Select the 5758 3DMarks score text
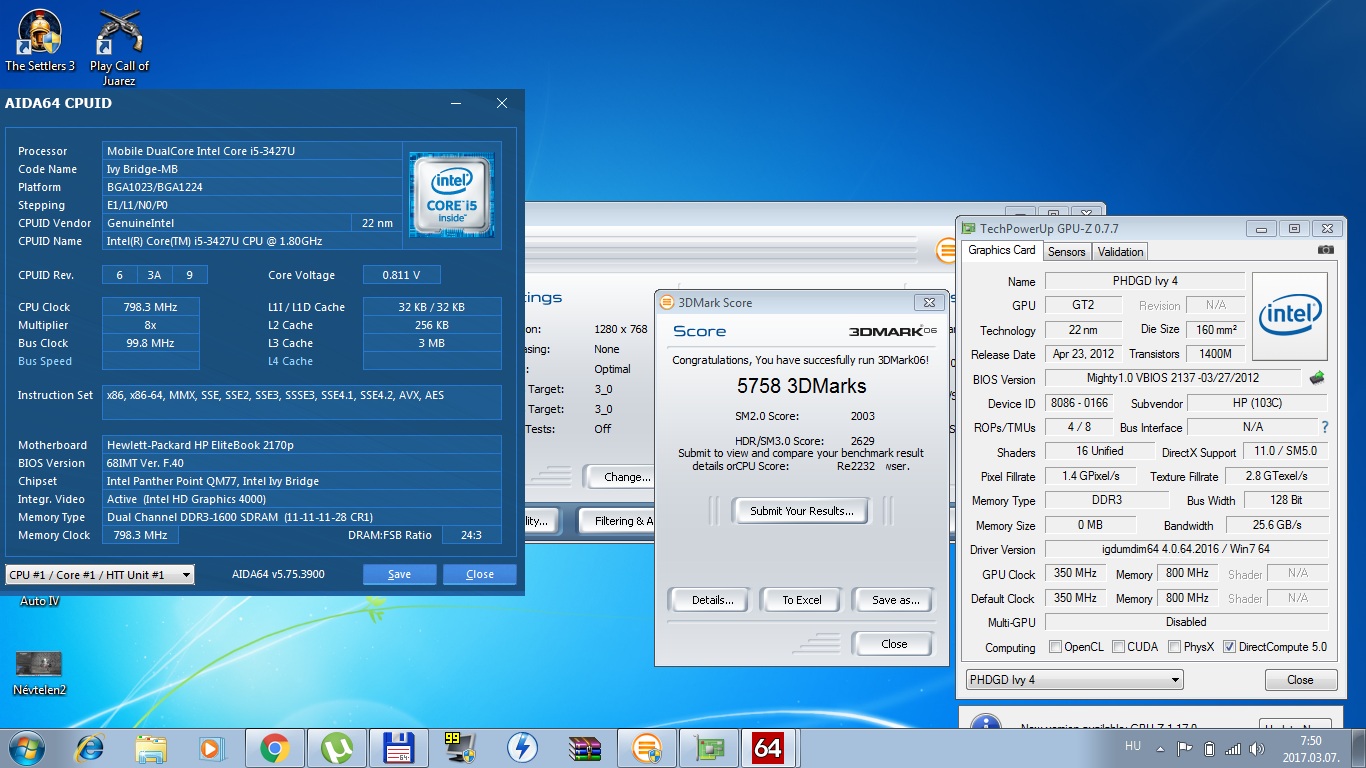The image size is (1366, 768). (801, 386)
